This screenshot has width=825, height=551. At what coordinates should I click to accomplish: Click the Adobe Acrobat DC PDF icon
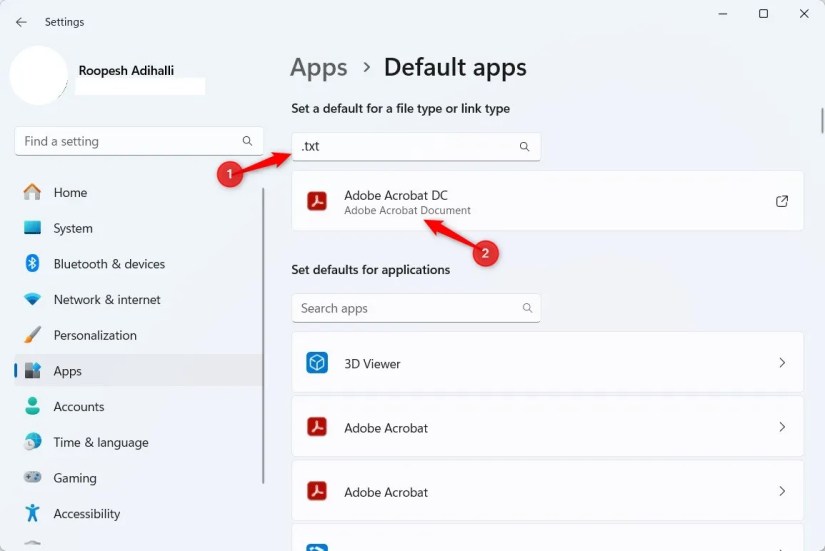(317, 202)
